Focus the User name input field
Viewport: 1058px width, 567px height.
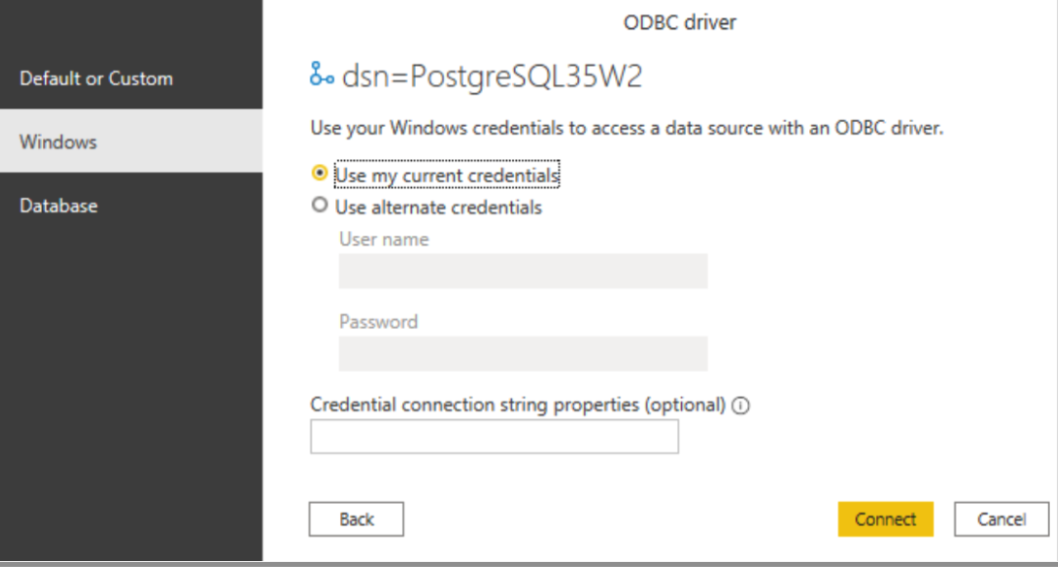point(523,271)
